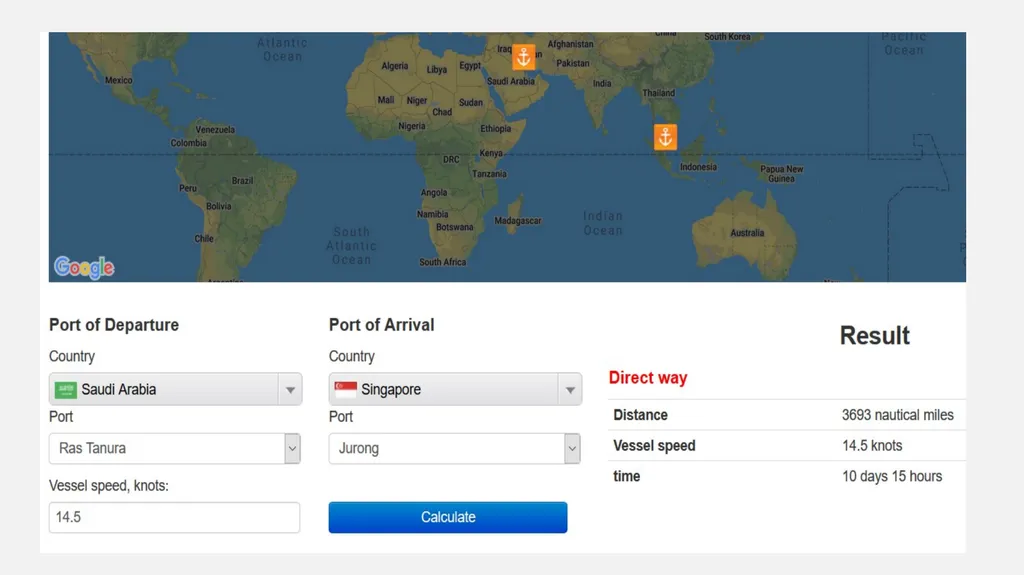Click the Distance row label

click(640, 415)
